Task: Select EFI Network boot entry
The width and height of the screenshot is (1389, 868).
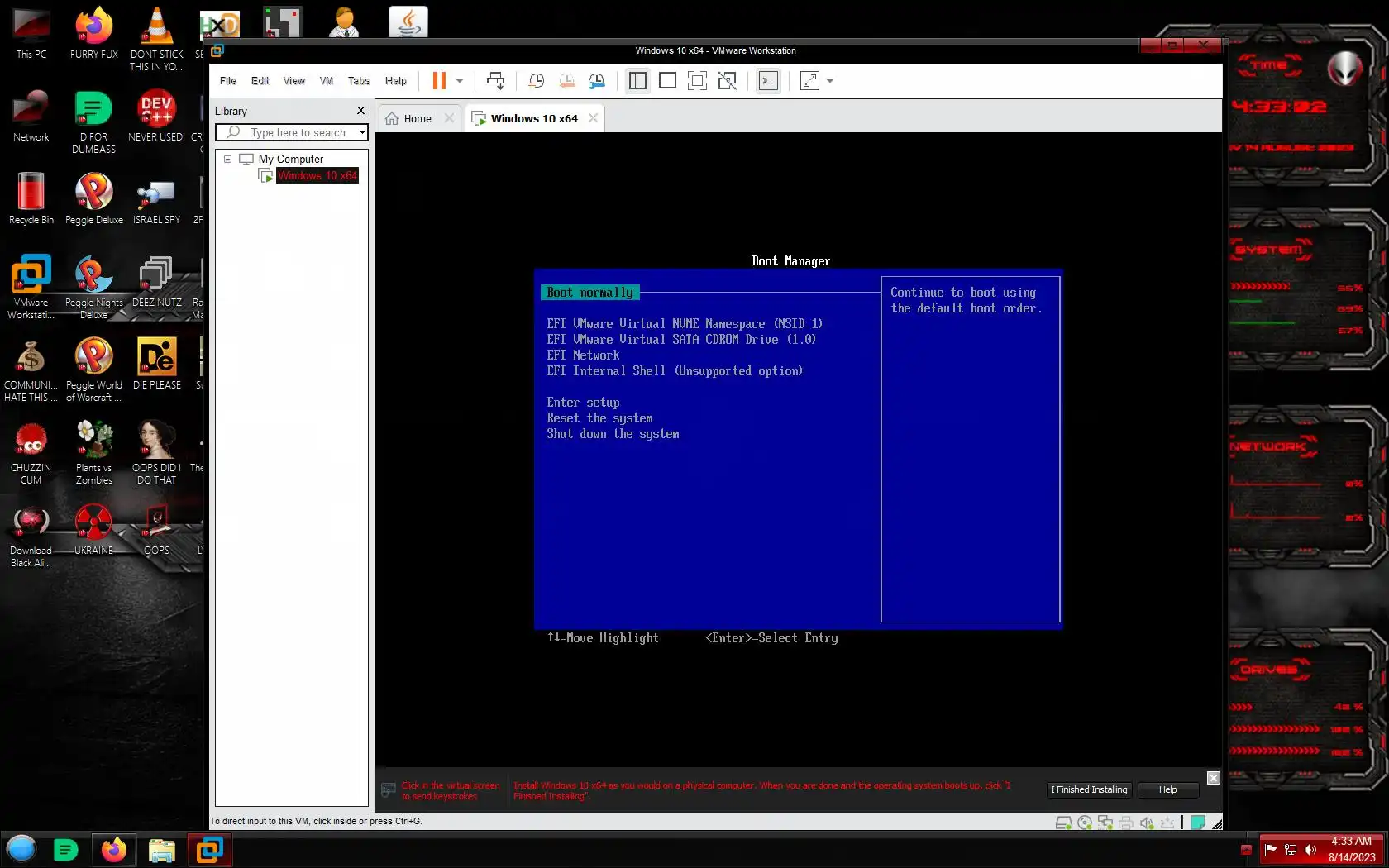Action: click(583, 355)
